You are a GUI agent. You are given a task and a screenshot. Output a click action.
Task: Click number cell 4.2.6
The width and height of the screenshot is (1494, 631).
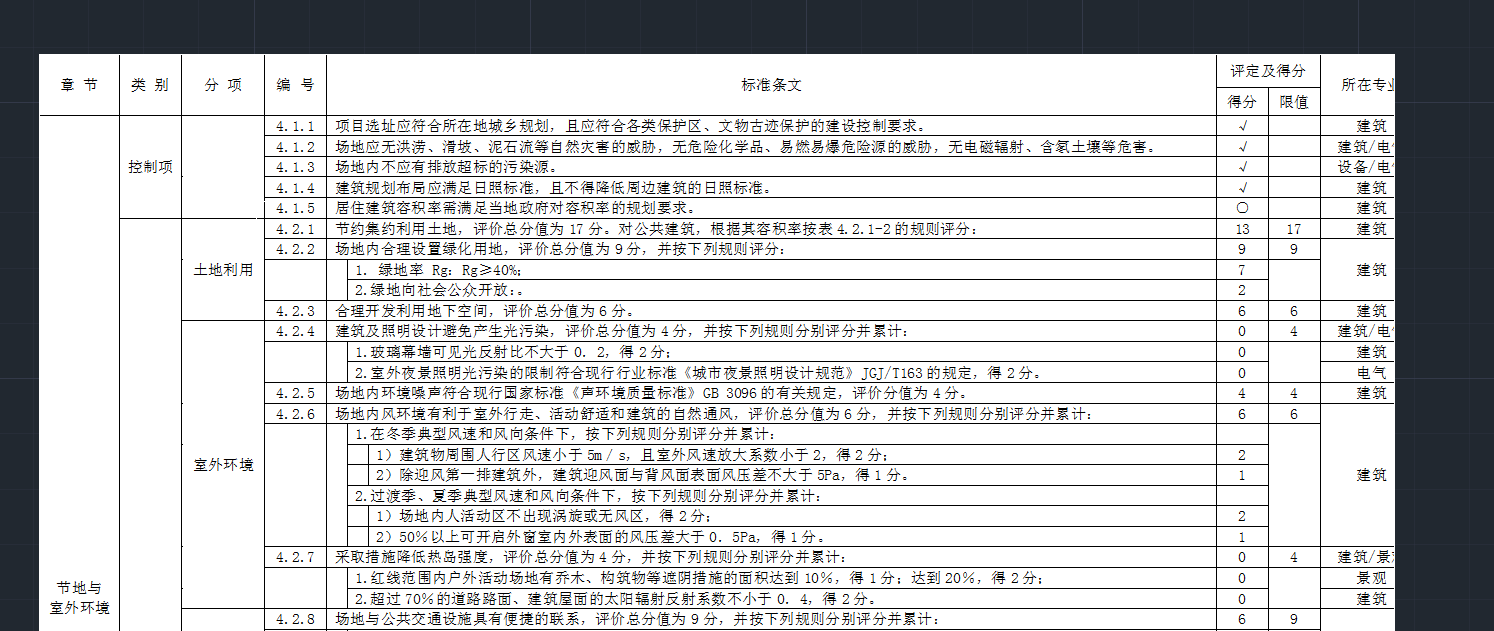296,413
